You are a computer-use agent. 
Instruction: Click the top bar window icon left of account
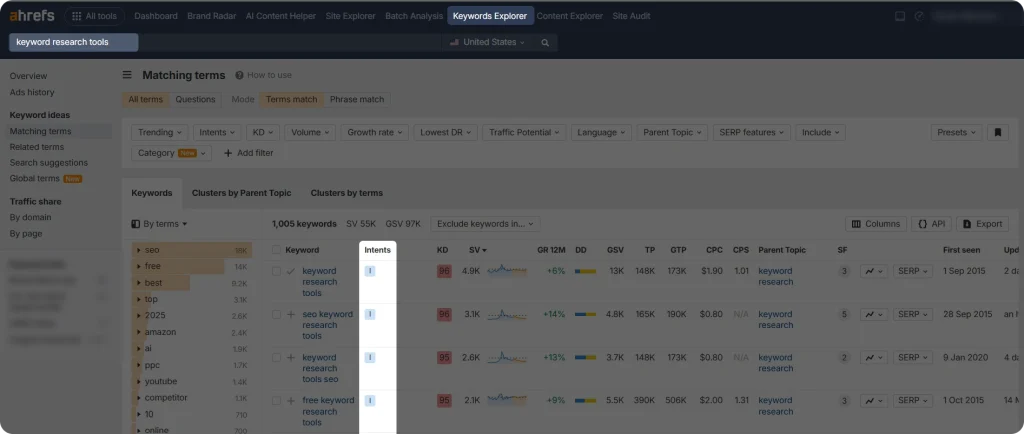tap(900, 16)
